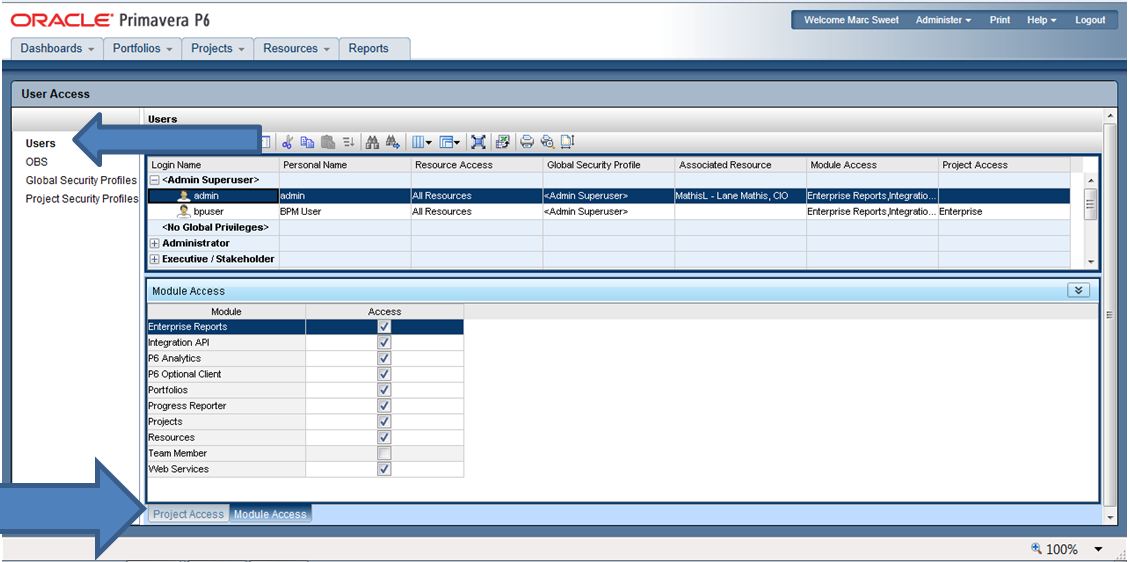Select the P6 Analytics module row
Image resolution: width=1130 pixels, height=562 pixels.
pyautogui.click(x=306, y=358)
